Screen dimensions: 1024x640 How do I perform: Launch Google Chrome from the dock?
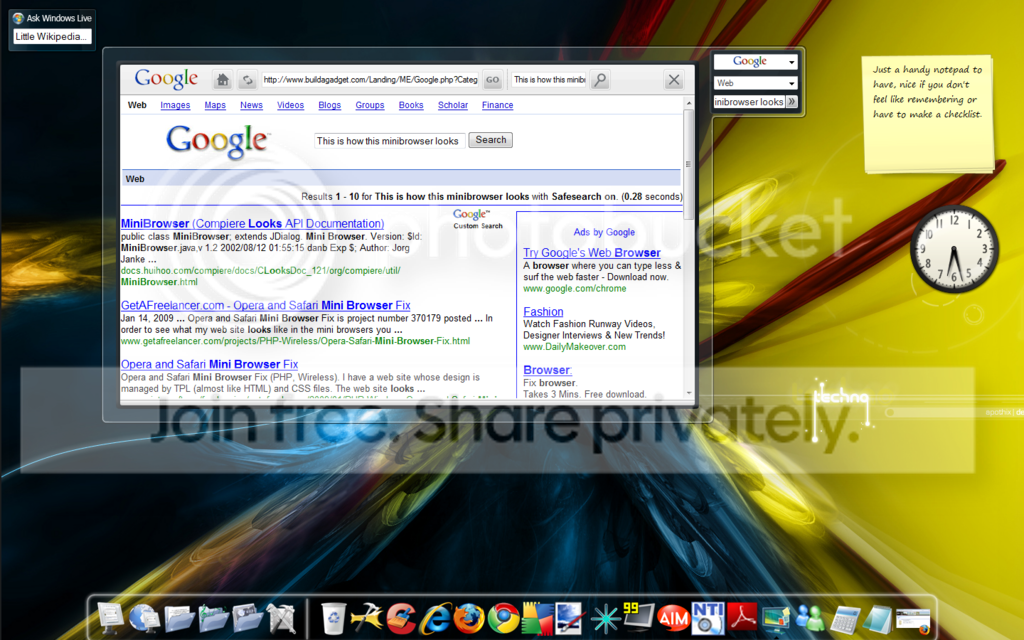click(503, 618)
